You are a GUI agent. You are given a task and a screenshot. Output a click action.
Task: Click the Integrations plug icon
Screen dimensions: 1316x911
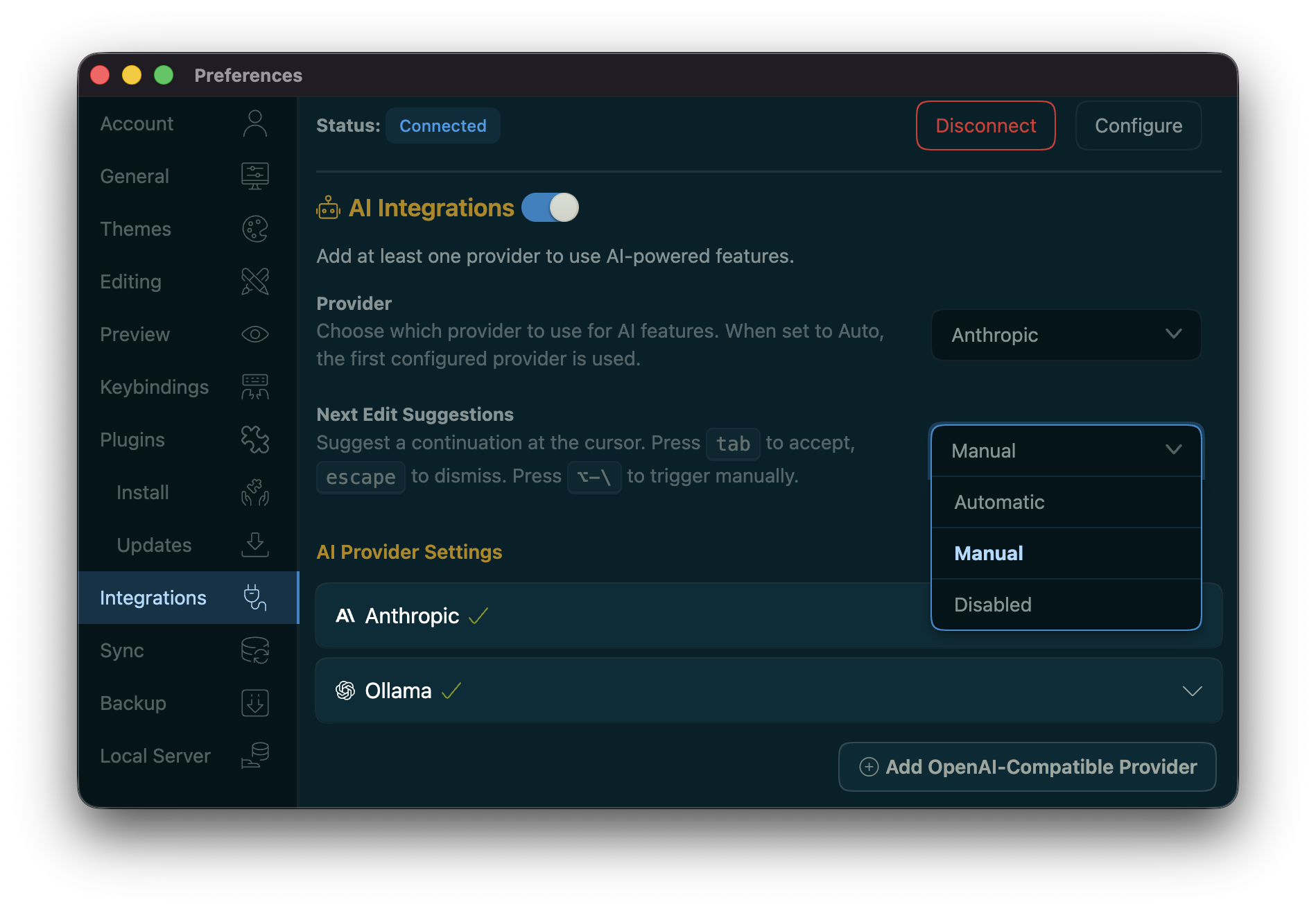255,598
